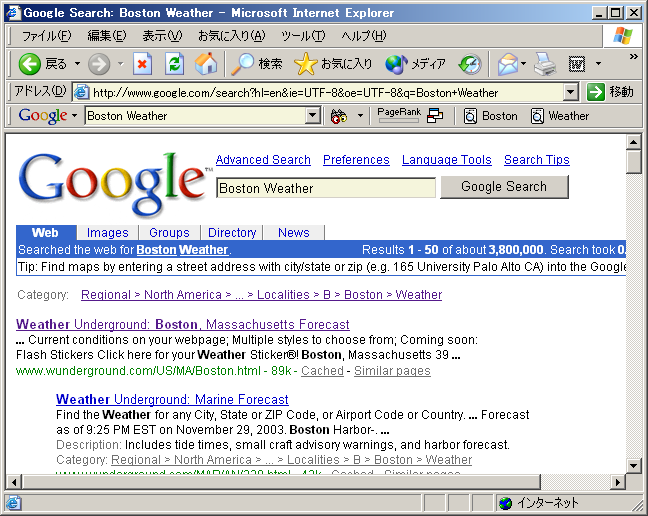This screenshot has width=648, height=516.
Task: Open the Back button history dropdown arrow
Action: click(x=77, y=64)
